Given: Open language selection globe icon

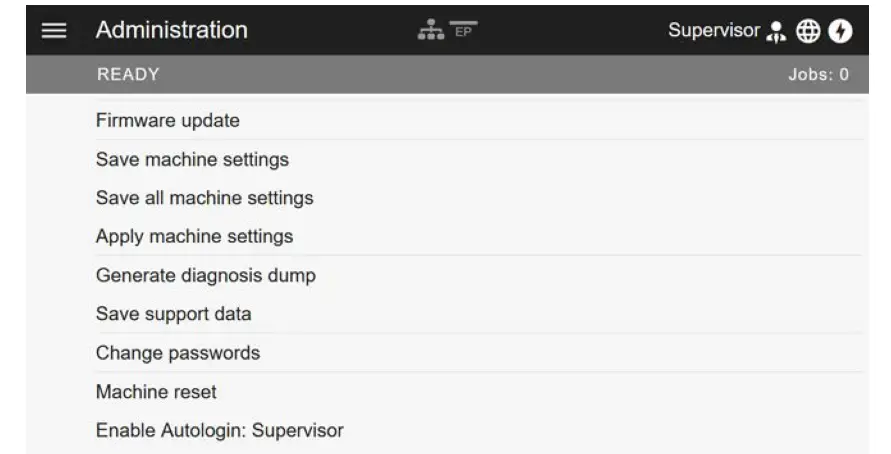Looking at the screenshot, I should click(808, 32).
